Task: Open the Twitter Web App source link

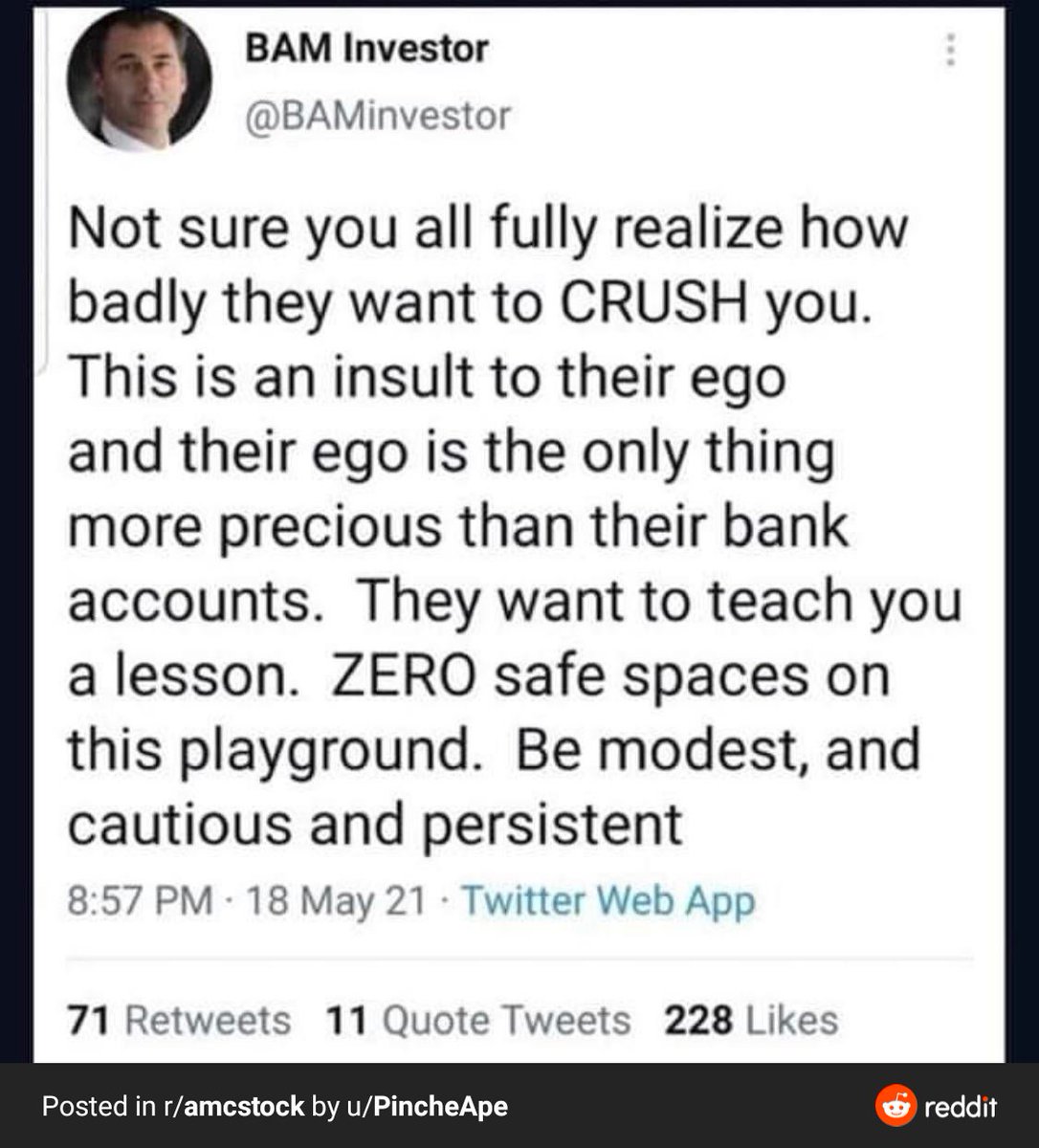Action: tap(608, 901)
